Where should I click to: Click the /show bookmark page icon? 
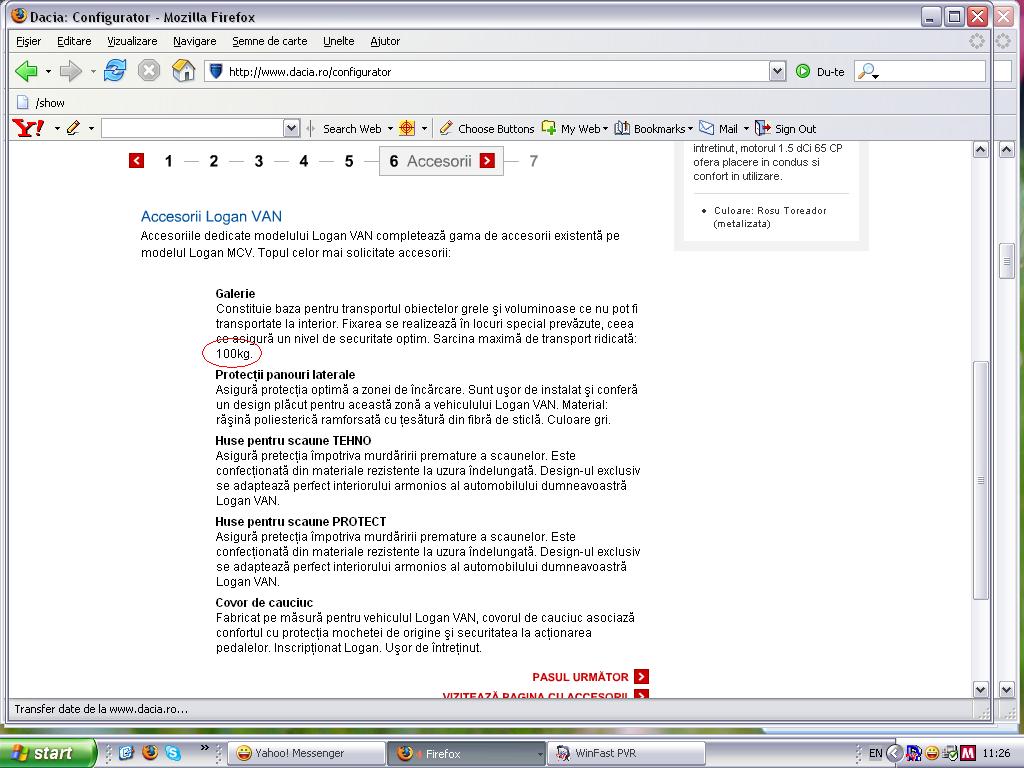[x=23, y=103]
